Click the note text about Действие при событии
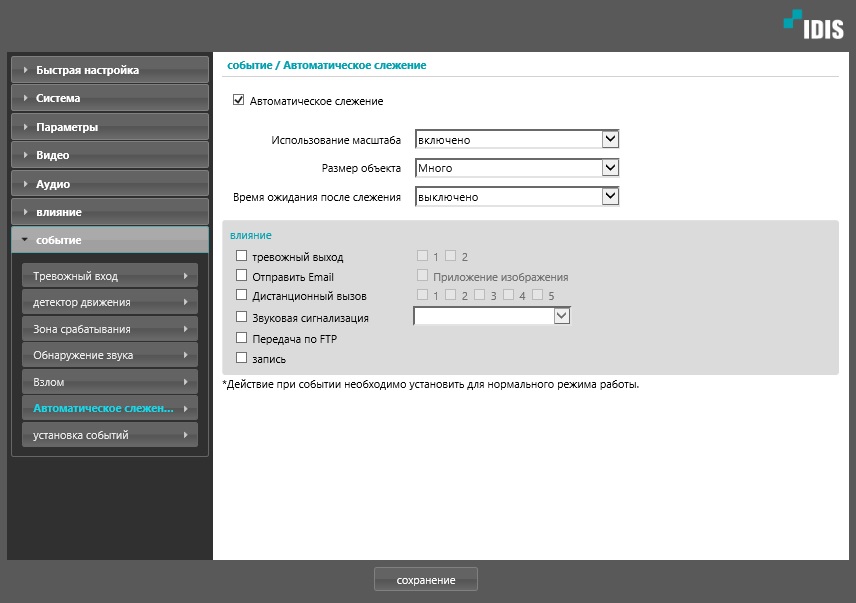This screenshot has width=856, height=603. [431, 384]
